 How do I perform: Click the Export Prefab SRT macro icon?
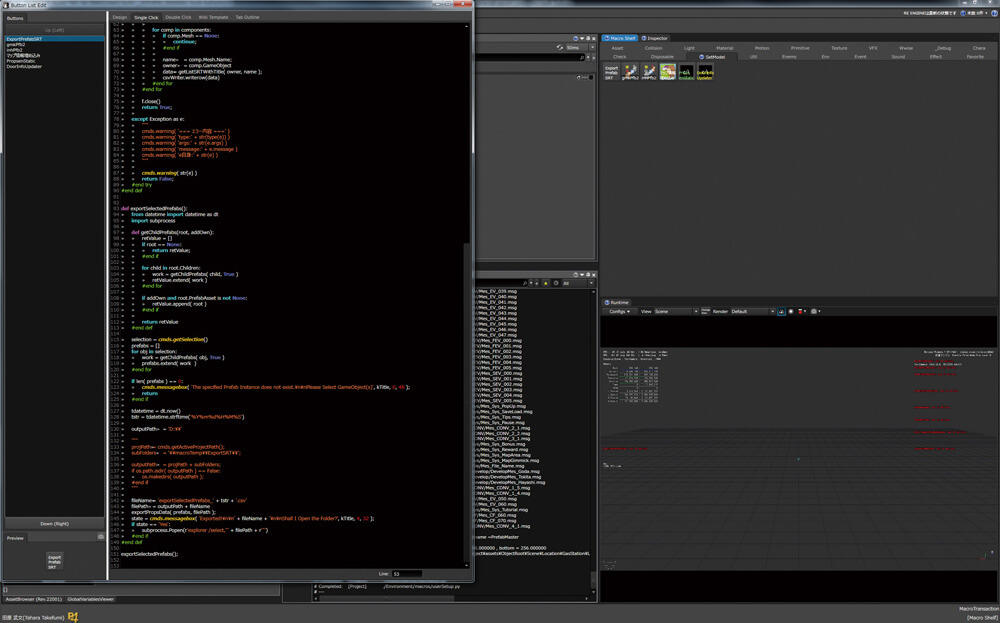click(x=610, y=72)
